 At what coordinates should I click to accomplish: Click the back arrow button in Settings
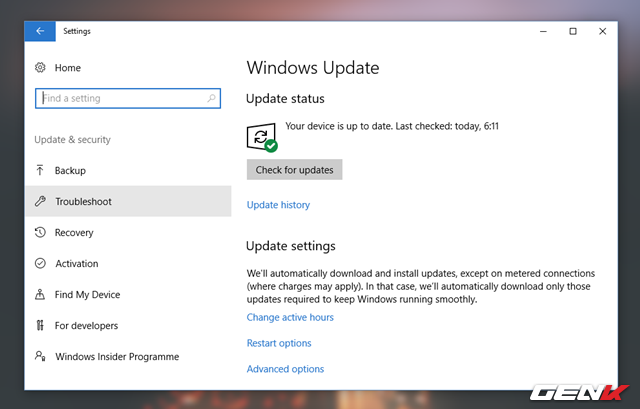(x=40, y=31)
